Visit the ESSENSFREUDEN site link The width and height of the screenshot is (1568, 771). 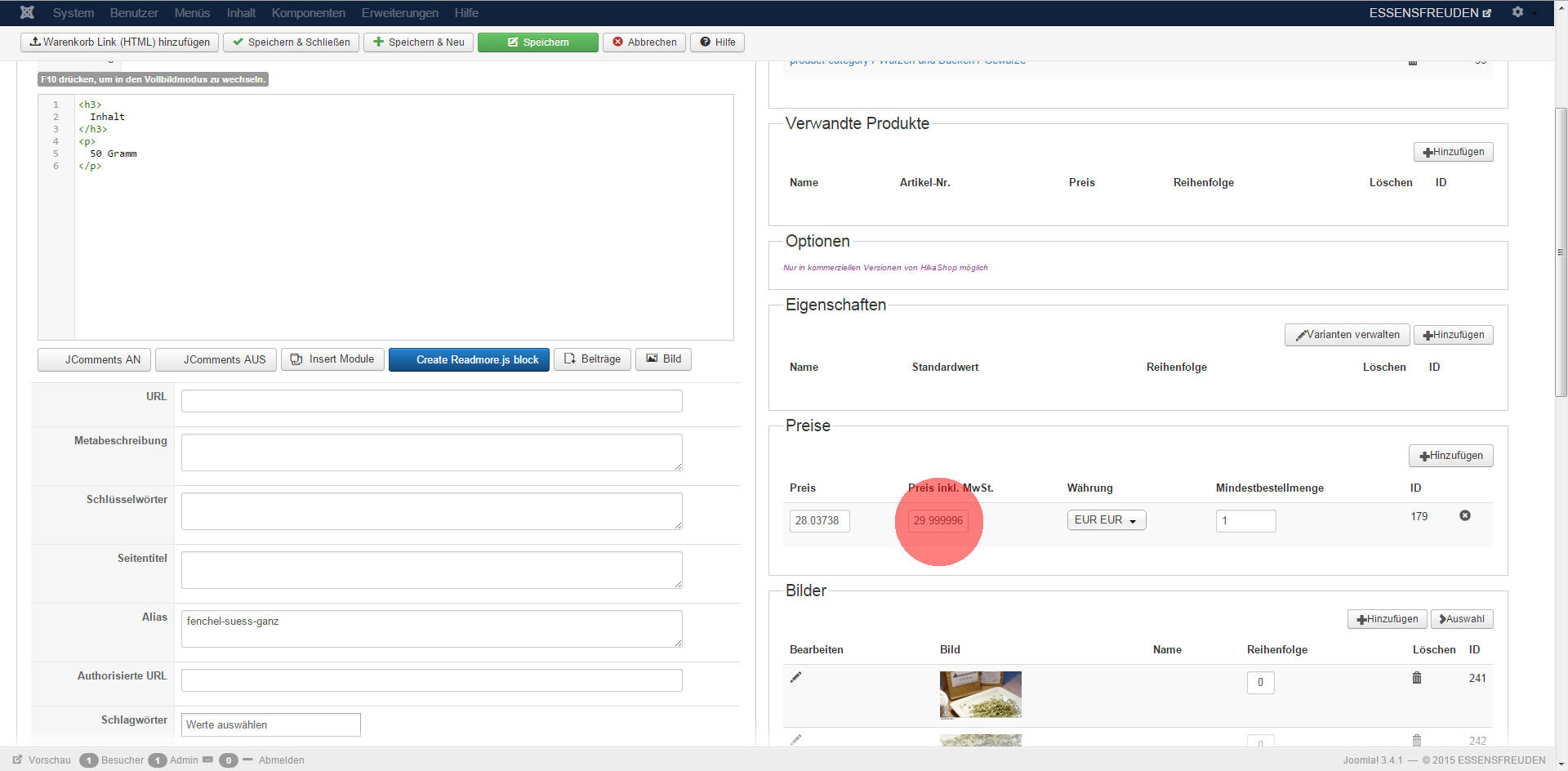(x=1430, y=13)
